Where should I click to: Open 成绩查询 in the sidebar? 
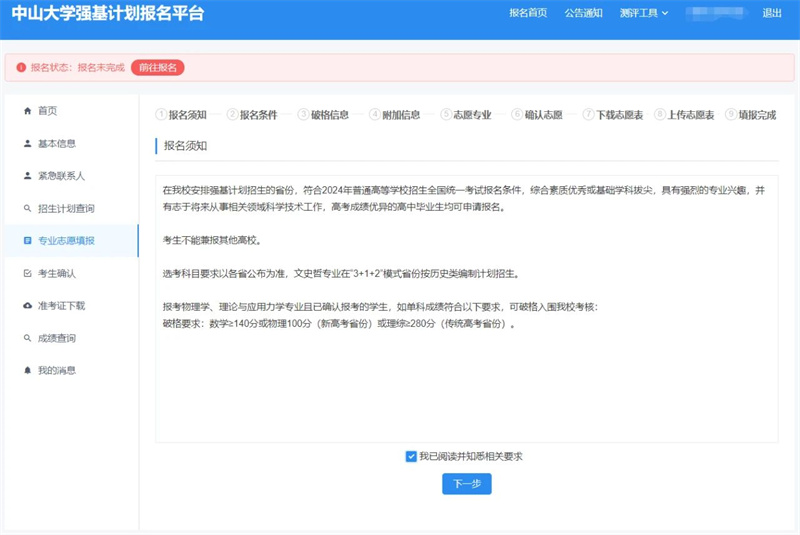[71, 338]
